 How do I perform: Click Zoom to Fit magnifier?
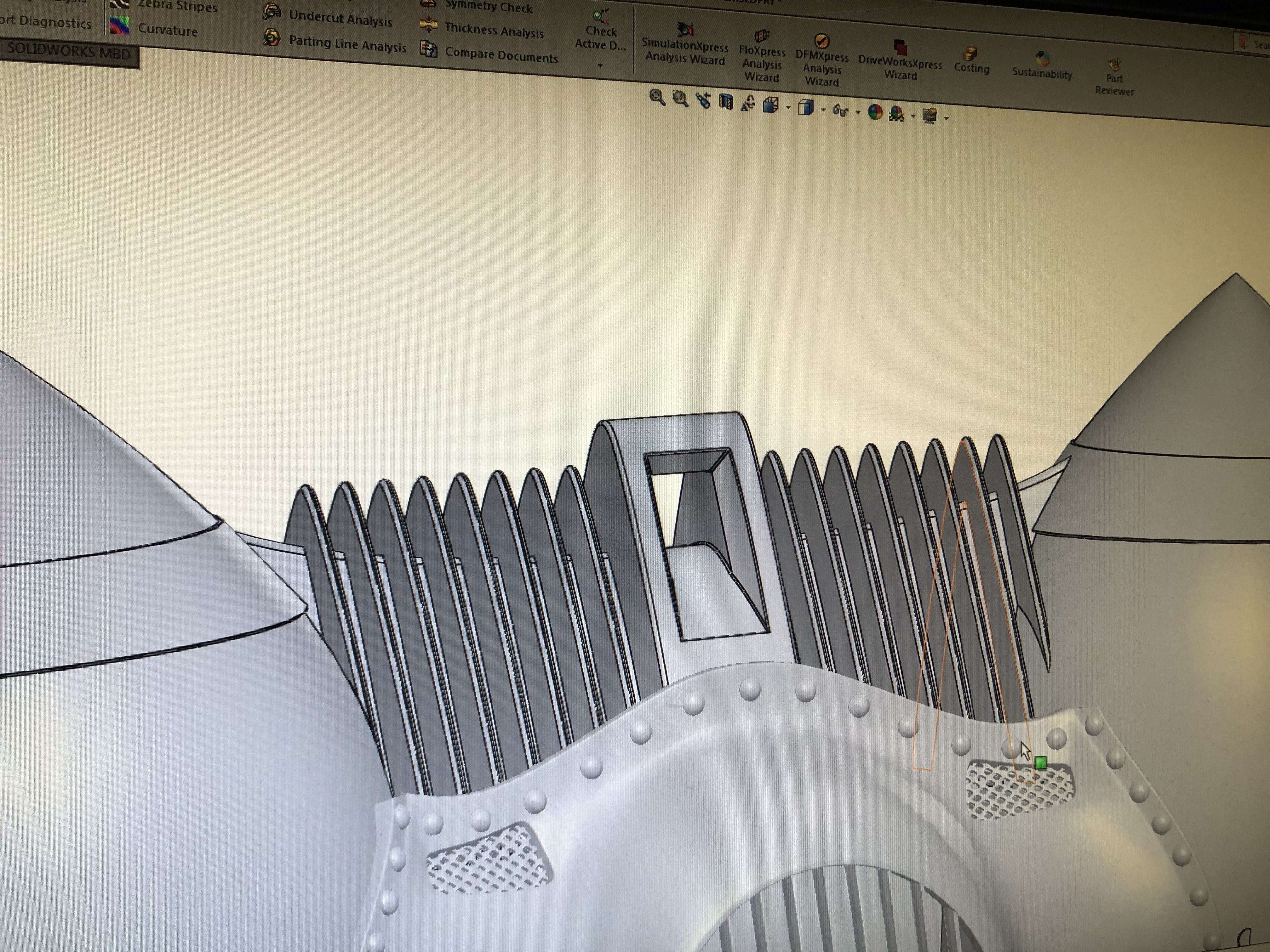(x=657, y=98)
